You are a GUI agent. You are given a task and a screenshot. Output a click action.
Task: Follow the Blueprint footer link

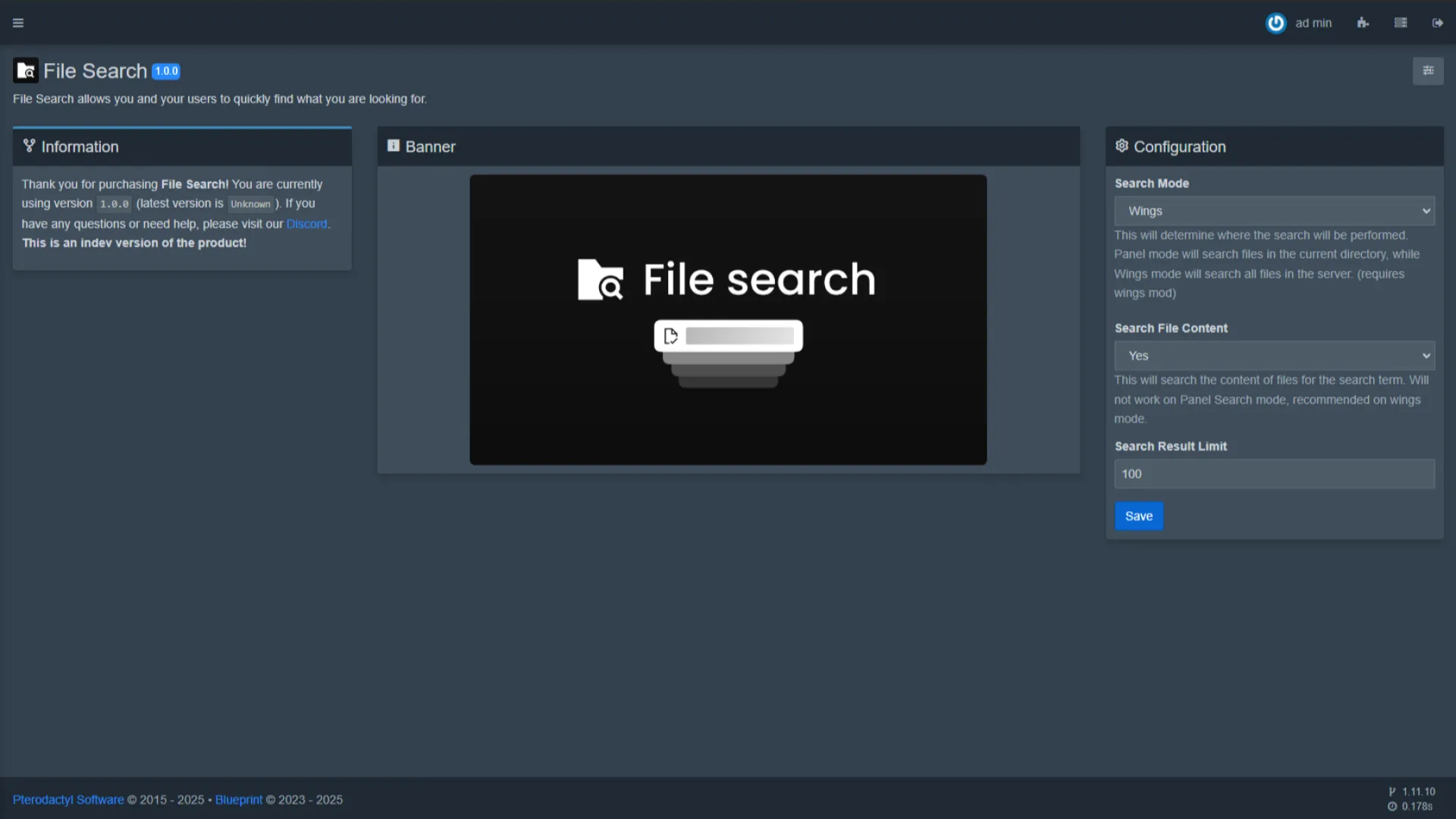[x=238, y=799]
